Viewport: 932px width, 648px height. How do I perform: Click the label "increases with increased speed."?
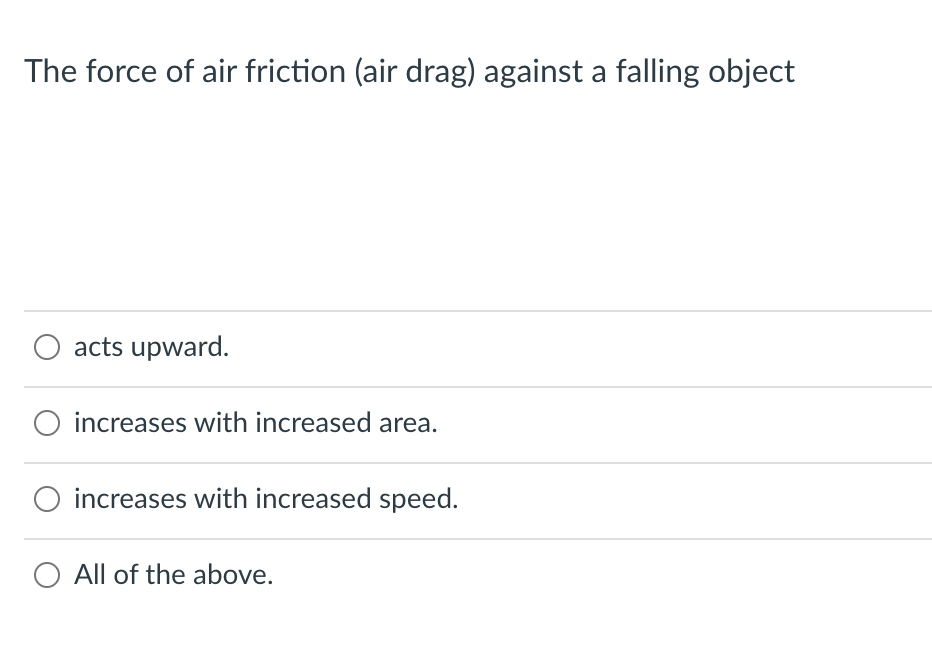pyautogui.click(x=266, y=498)
